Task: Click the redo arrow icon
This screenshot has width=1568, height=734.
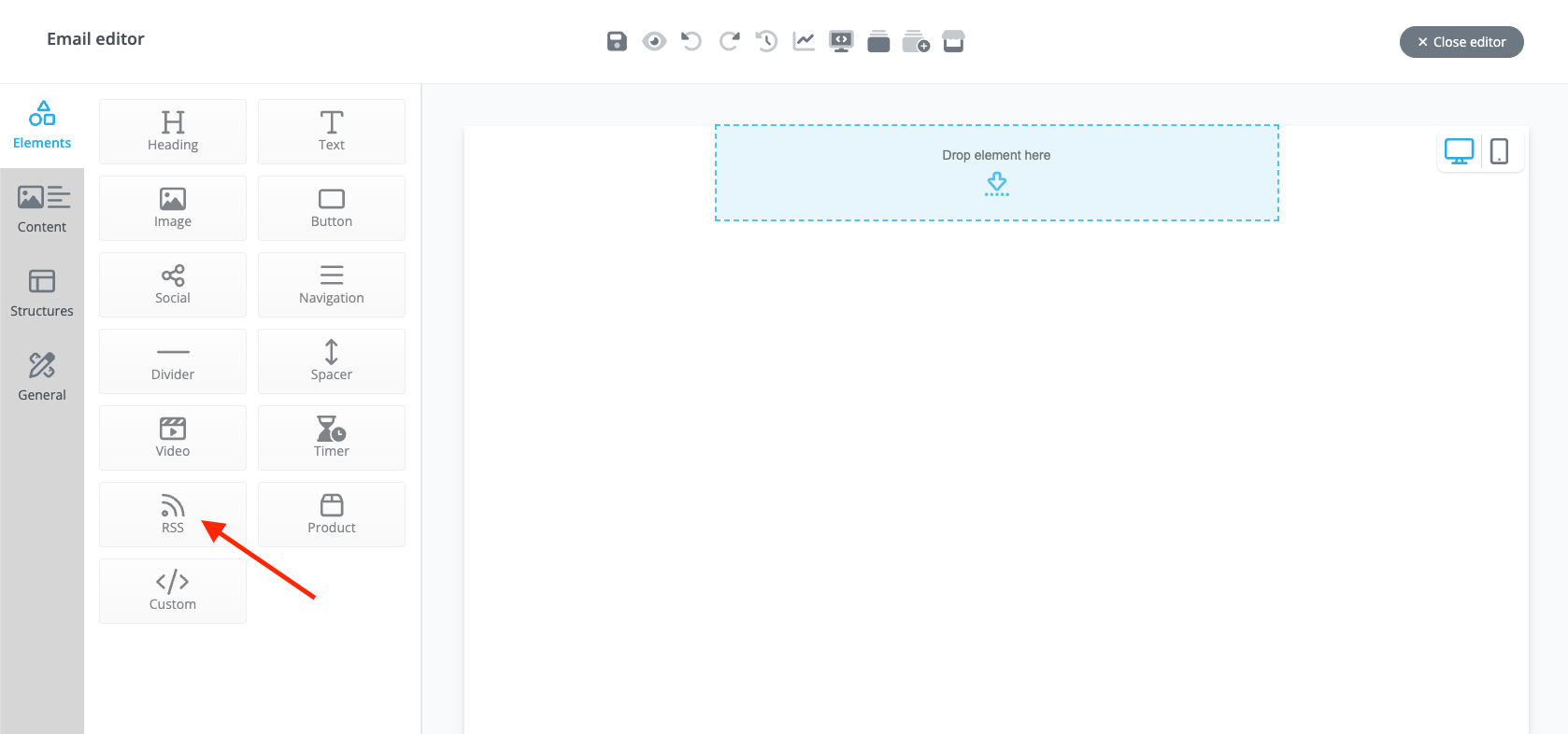Action: (x=729, y=41)
